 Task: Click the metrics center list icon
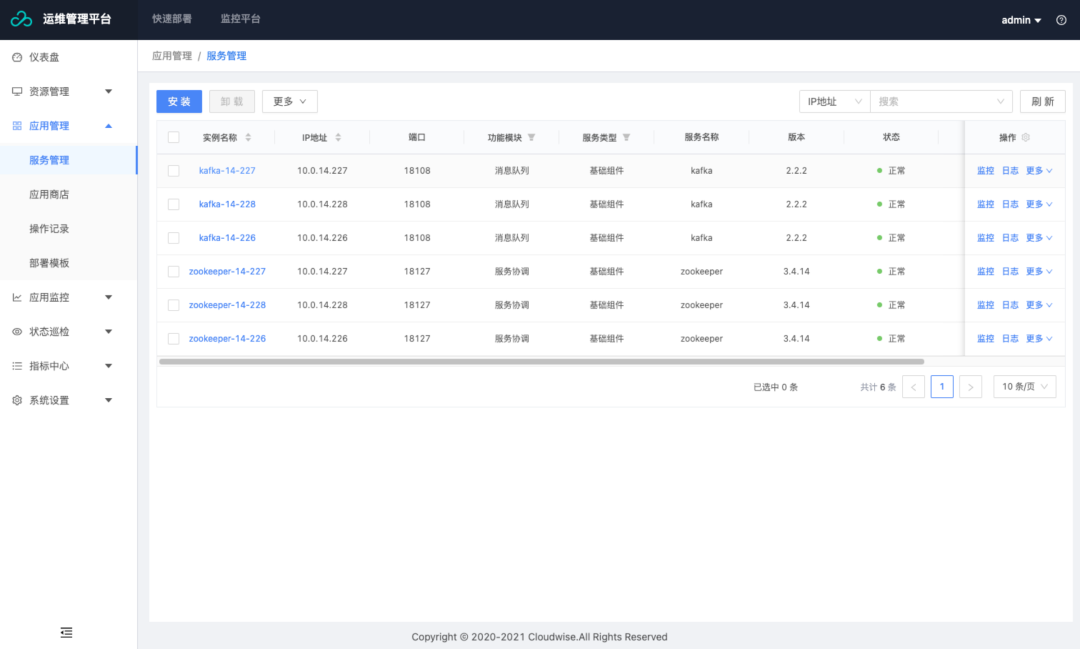tap(17, 367)
